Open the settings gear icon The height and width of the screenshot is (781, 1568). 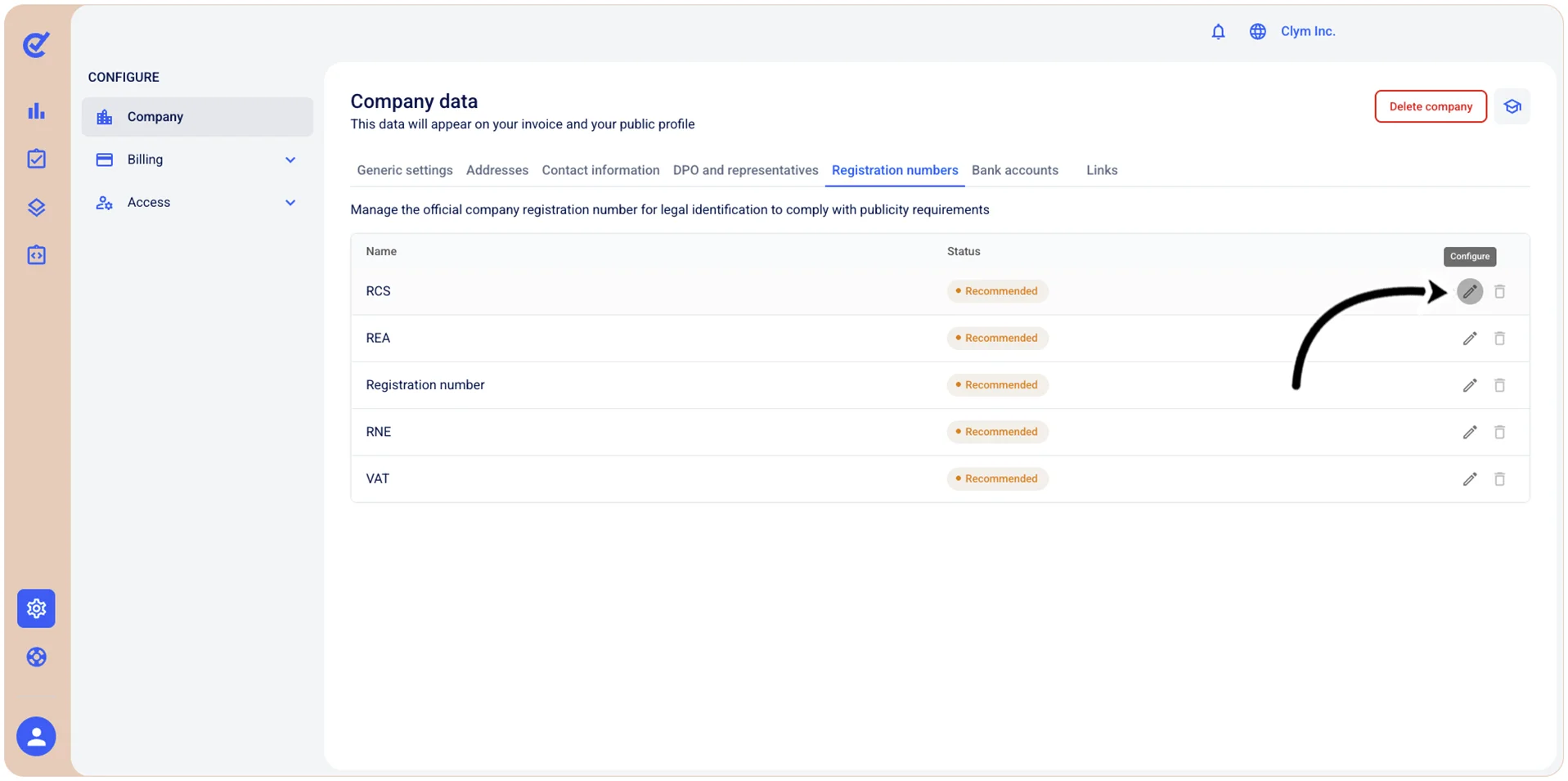pos(36,608)
